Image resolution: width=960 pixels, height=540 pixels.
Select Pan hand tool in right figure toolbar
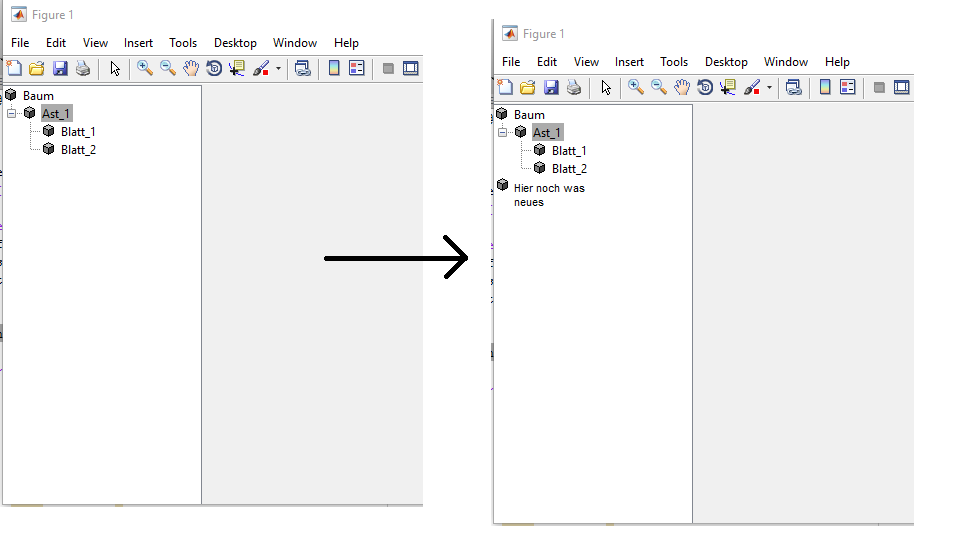682,87
